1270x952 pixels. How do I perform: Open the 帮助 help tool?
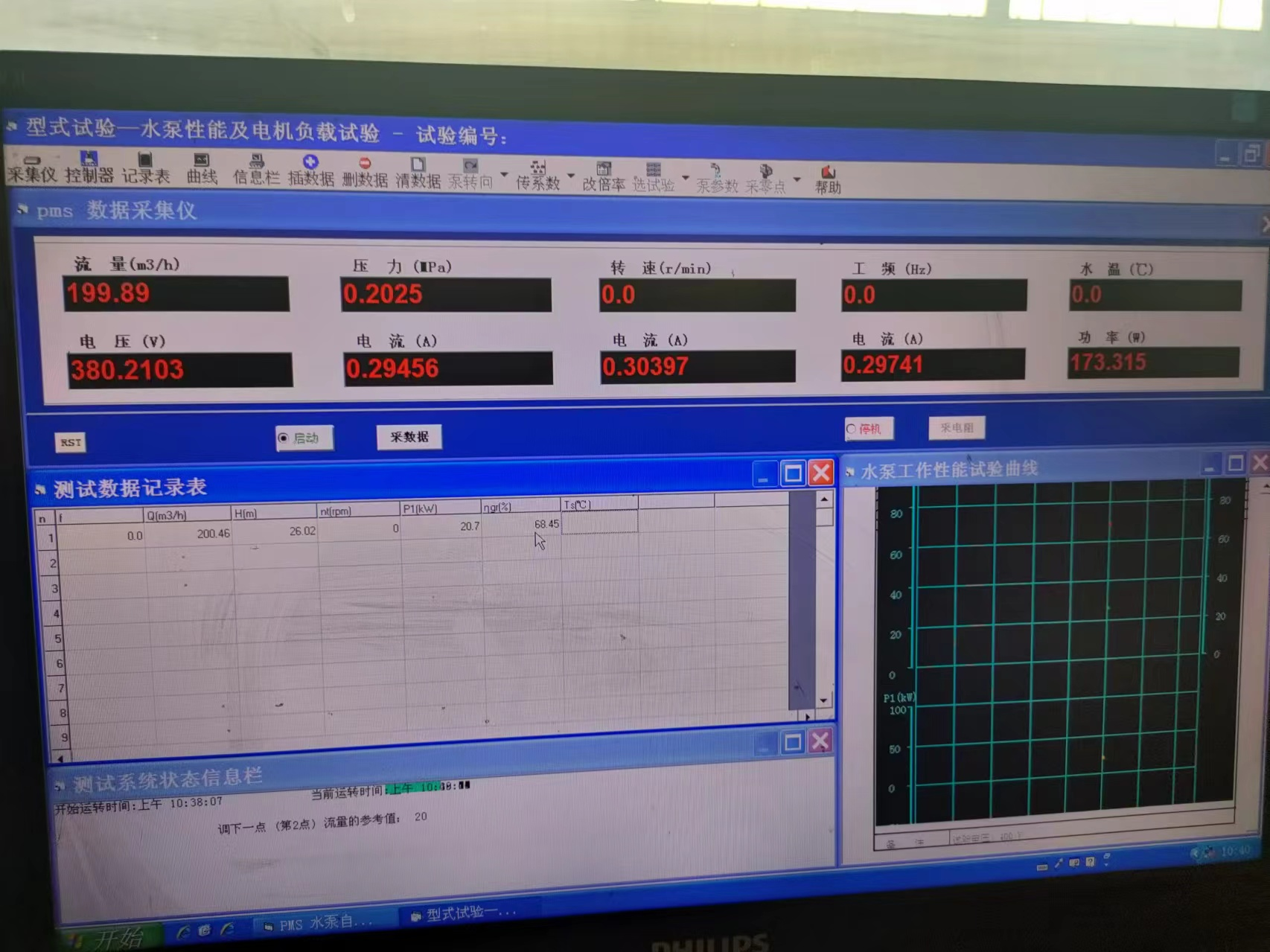tap(827, 181)
